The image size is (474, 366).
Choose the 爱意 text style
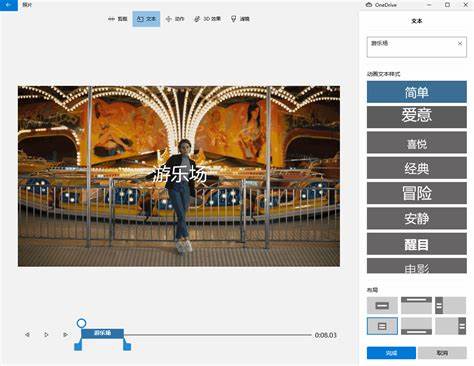click(x=417, y=117)
